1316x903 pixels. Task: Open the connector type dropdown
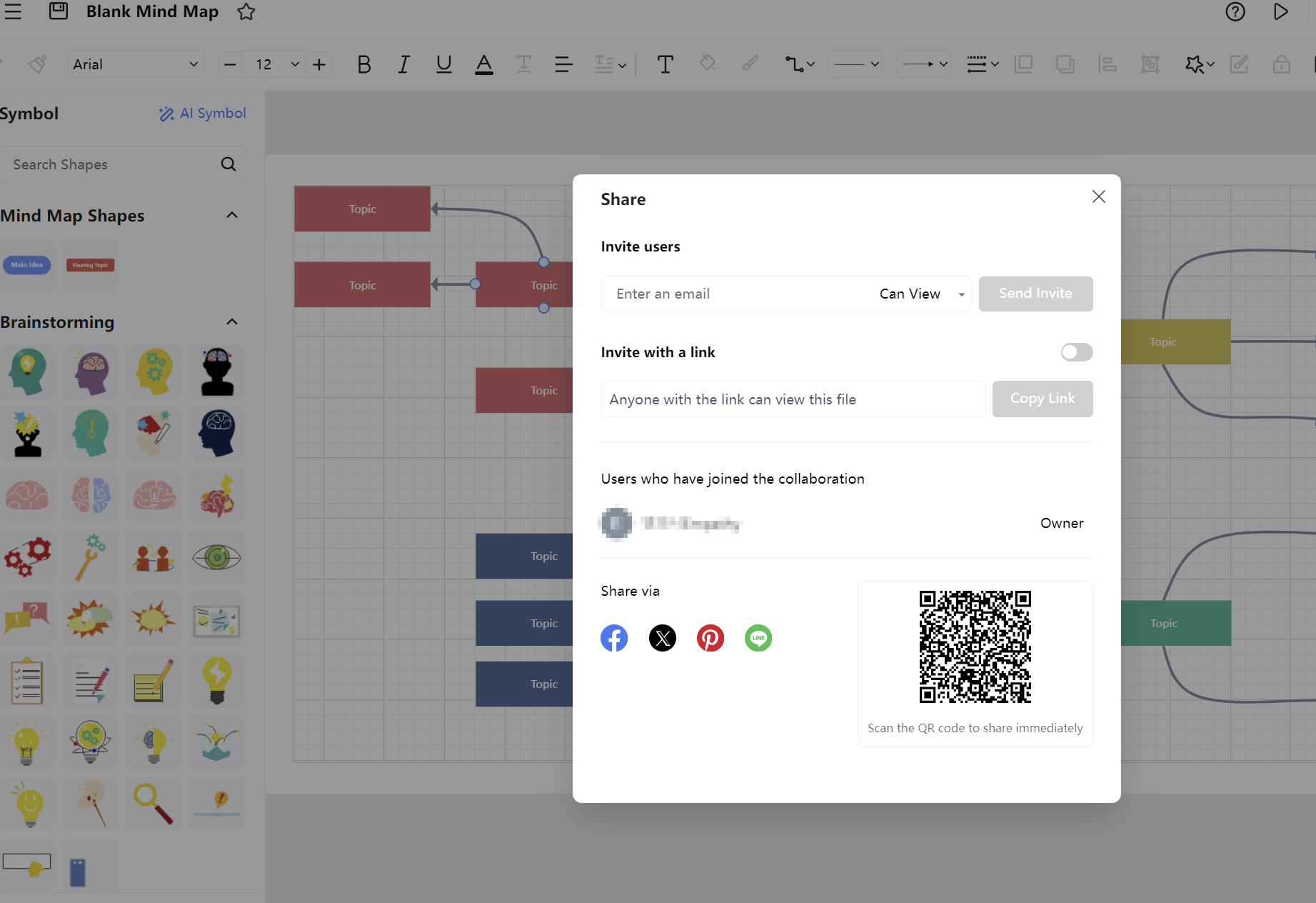[800, 64]
